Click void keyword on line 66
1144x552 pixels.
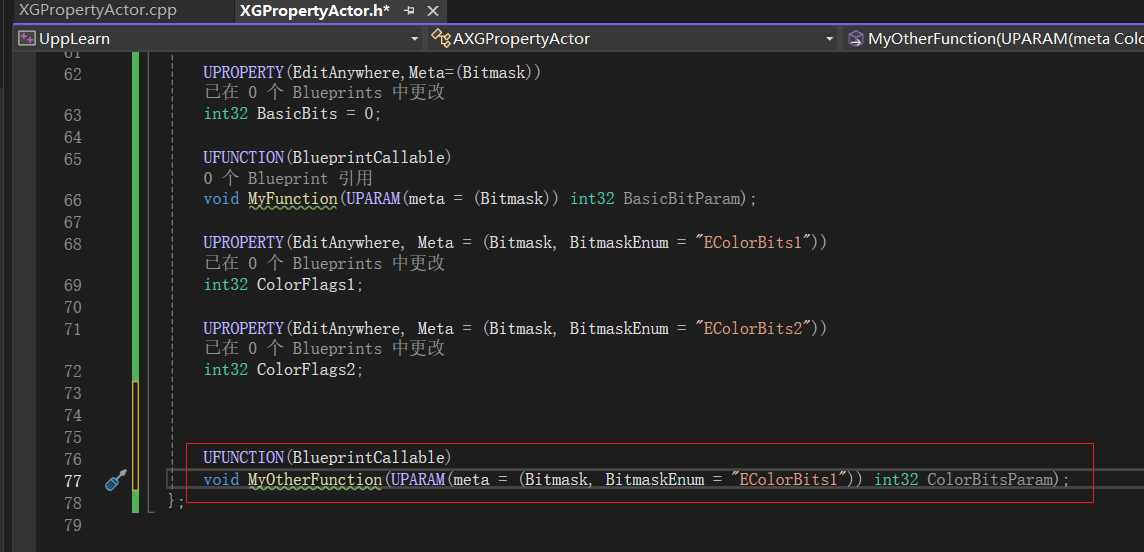tap(221, 198)
